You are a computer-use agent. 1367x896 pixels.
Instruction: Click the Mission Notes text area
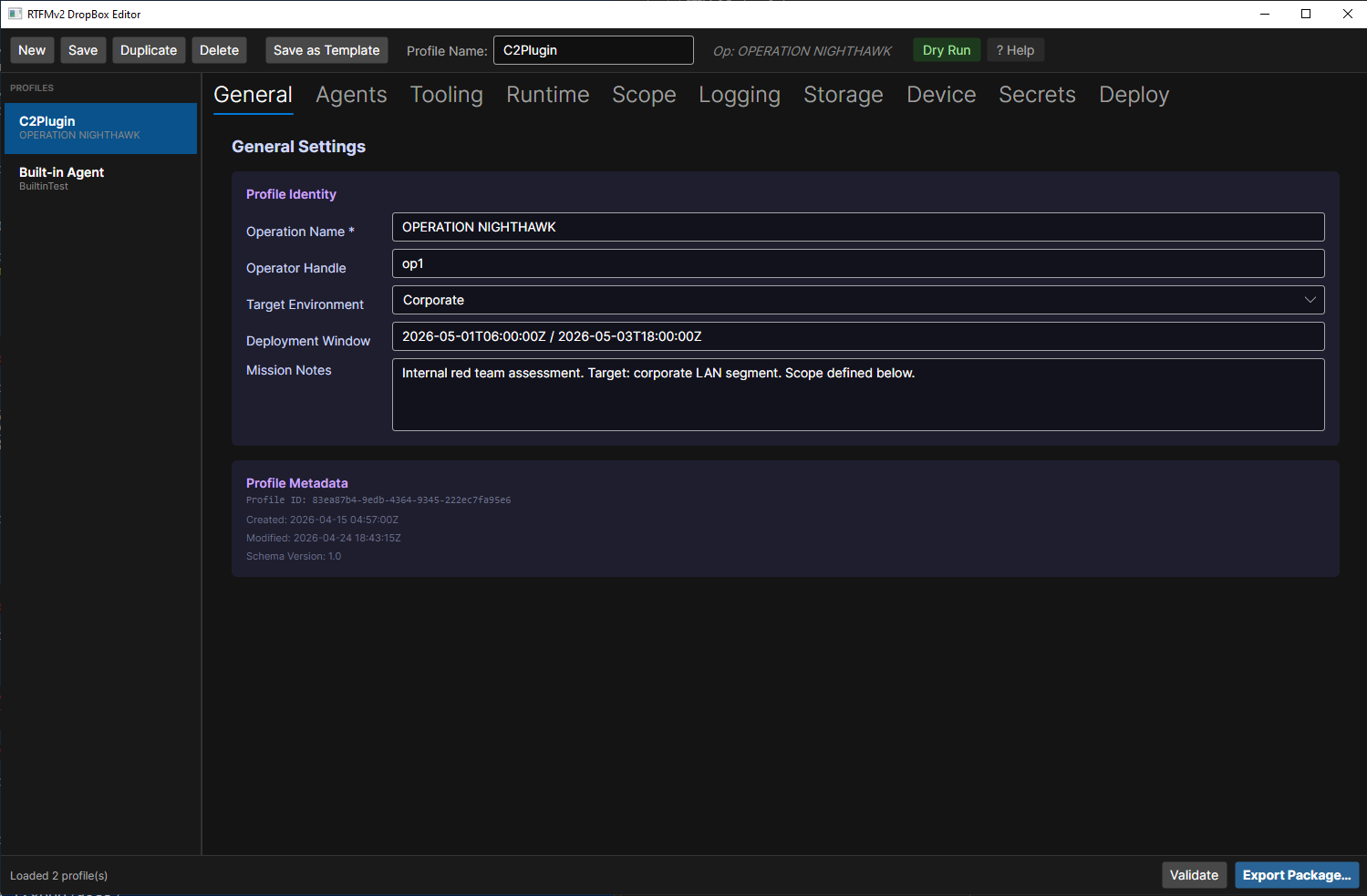858,395
